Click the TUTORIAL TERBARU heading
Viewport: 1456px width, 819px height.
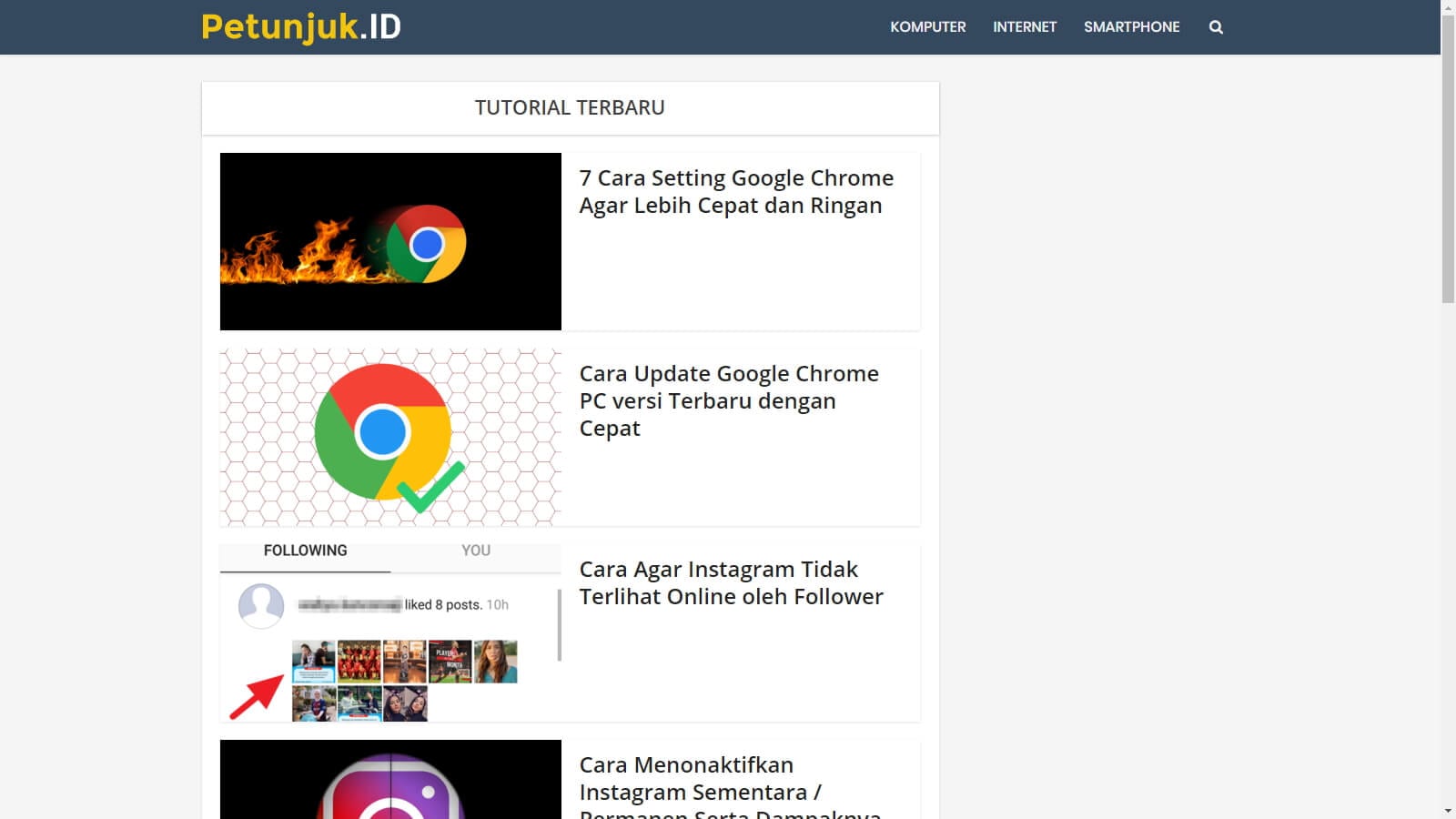570,107
